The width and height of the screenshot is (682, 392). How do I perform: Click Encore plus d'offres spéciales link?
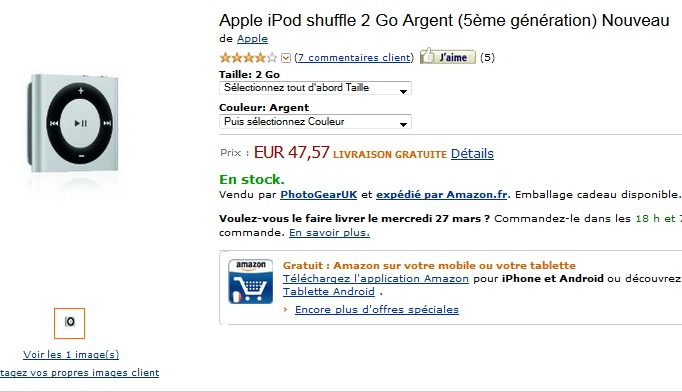[x=377, y=310]
